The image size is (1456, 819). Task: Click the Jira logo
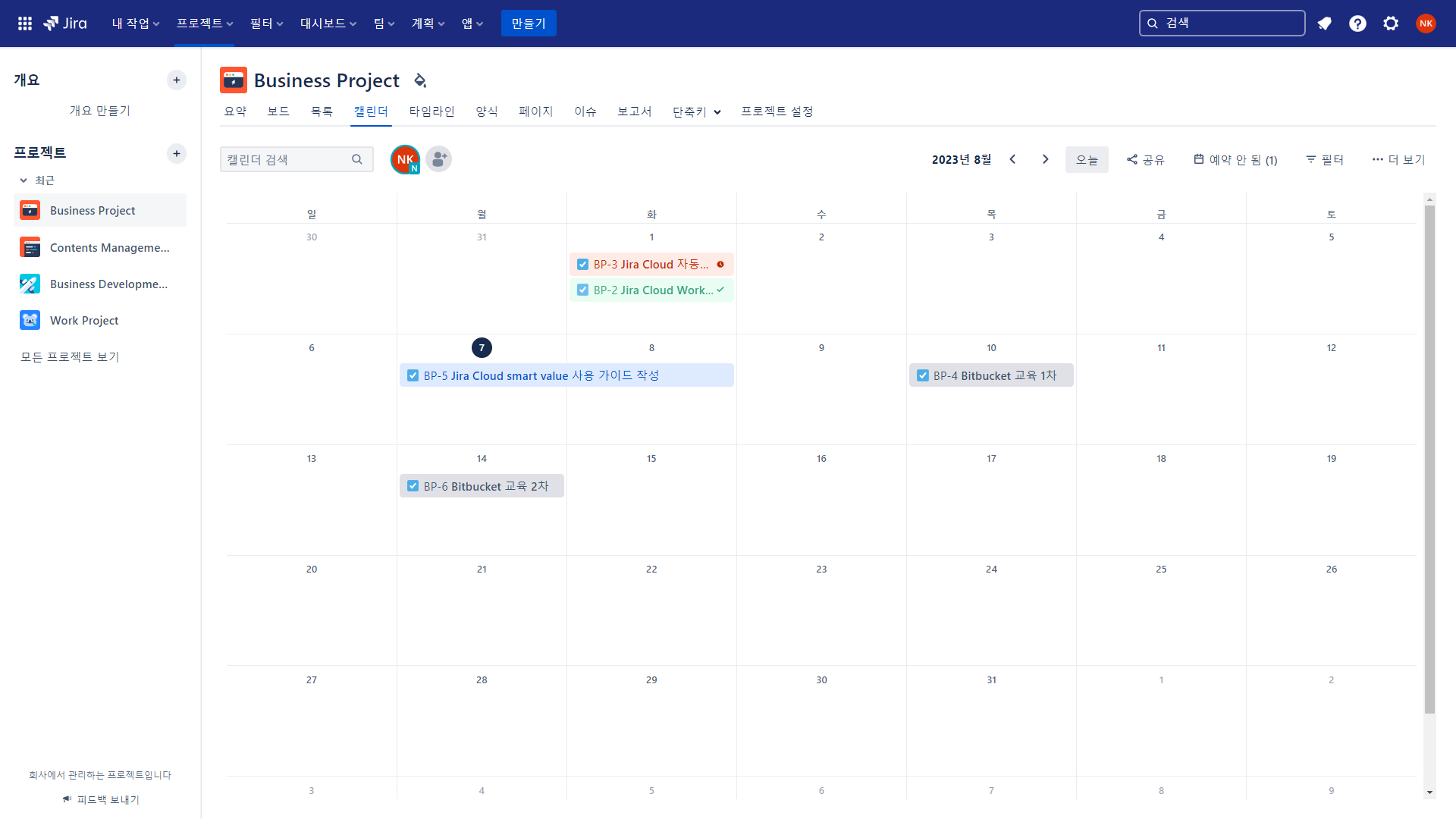click(65, 24)
